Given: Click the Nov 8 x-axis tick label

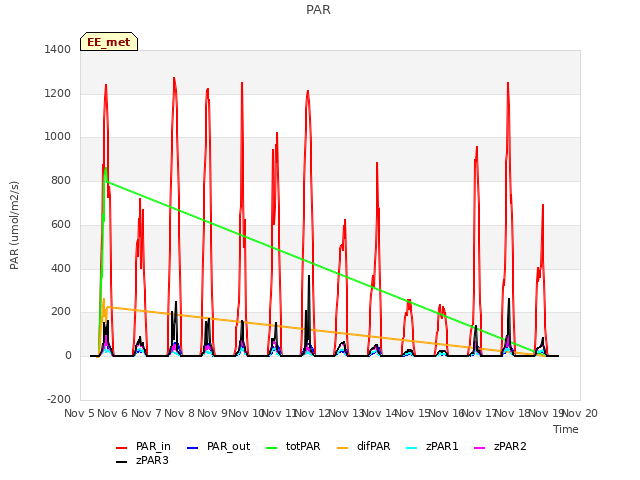Looking at the screenshot, I should [179, 413].
